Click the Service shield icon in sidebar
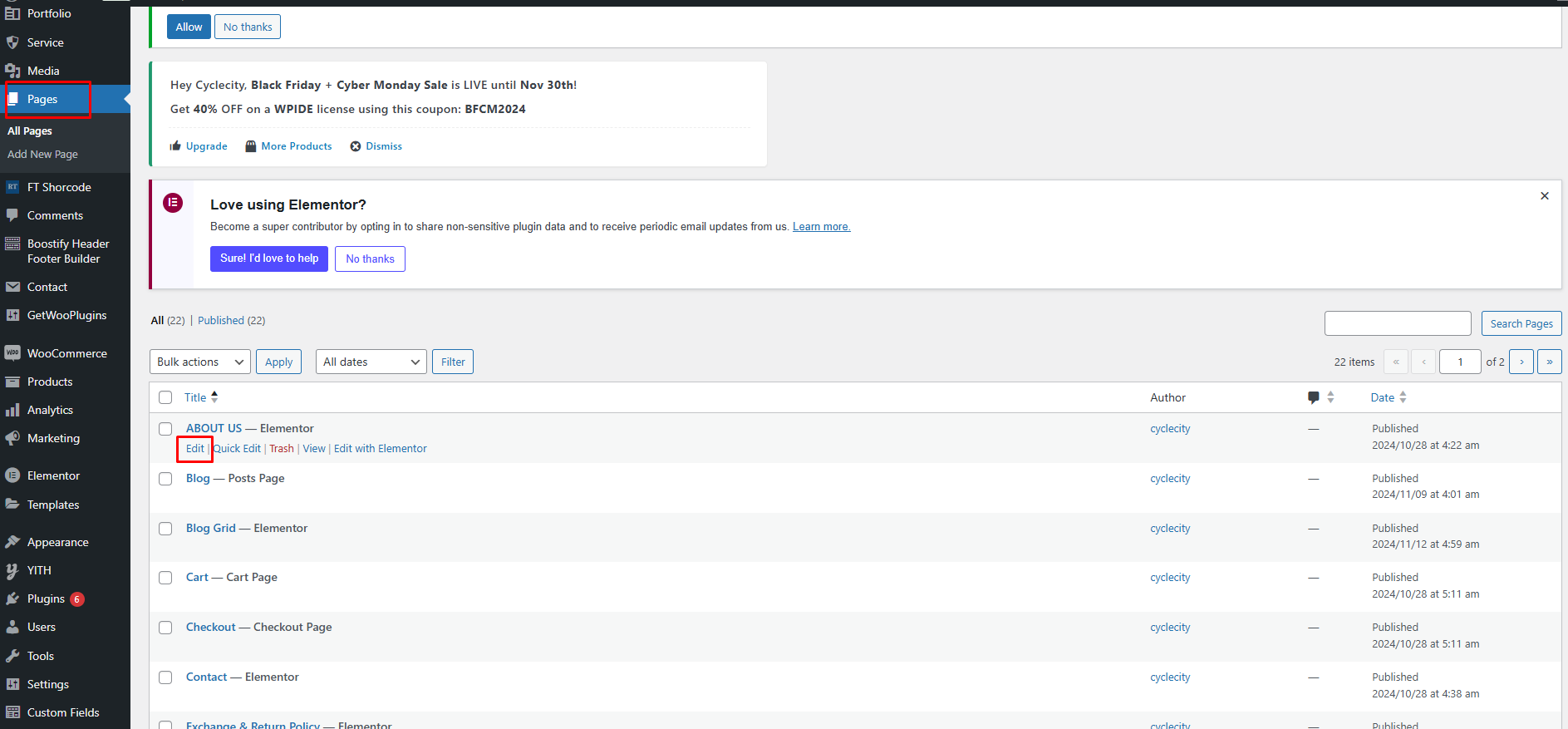This screenshot has height=729, width=1568. pyautogui.click(x=12, y=42)
